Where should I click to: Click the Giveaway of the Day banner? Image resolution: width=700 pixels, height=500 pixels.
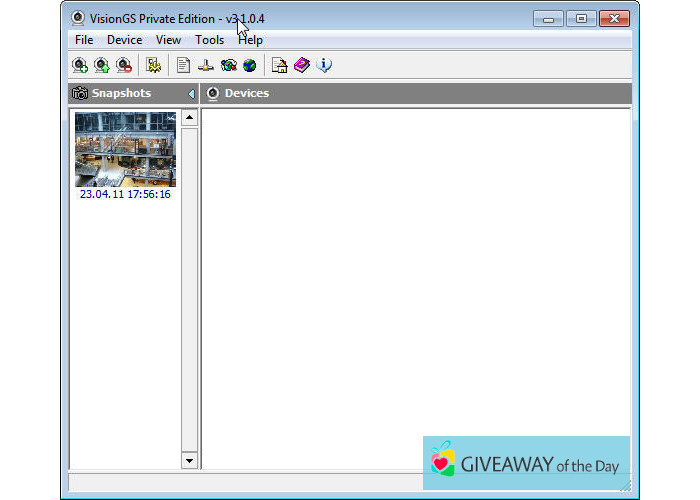[526, 463]
